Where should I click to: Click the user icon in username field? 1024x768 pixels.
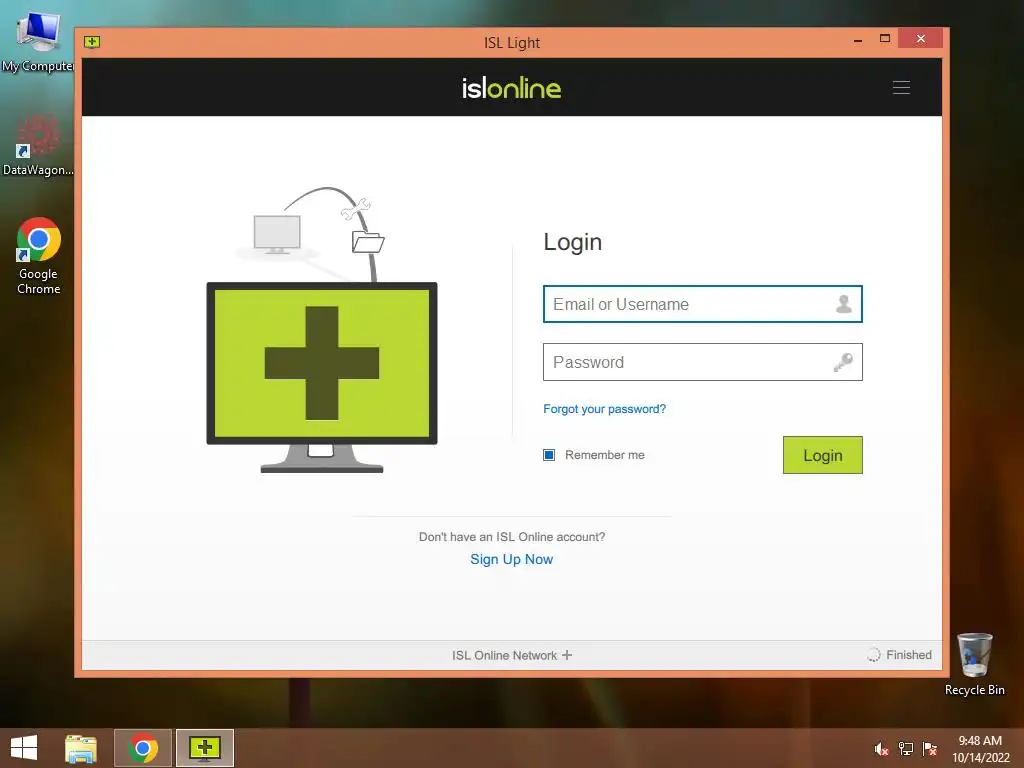coord(843,304)
